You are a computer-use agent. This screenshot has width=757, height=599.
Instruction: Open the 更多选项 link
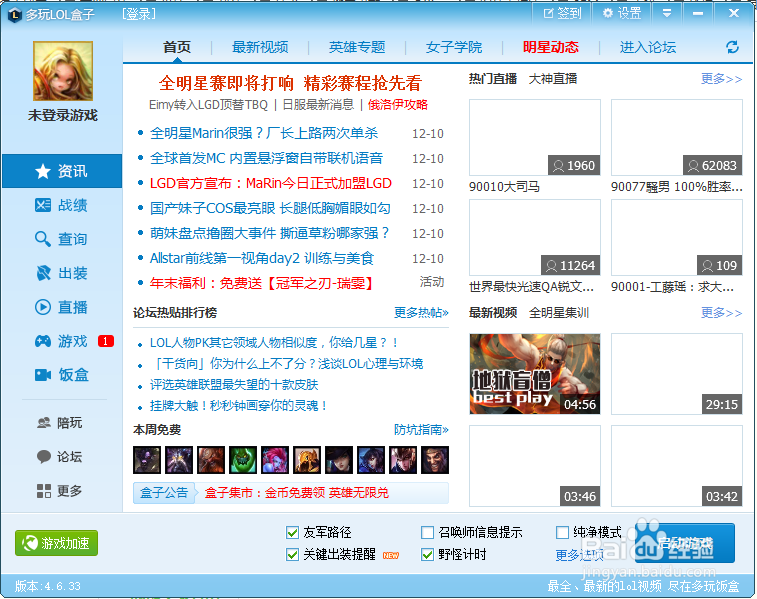pos(579,555)
